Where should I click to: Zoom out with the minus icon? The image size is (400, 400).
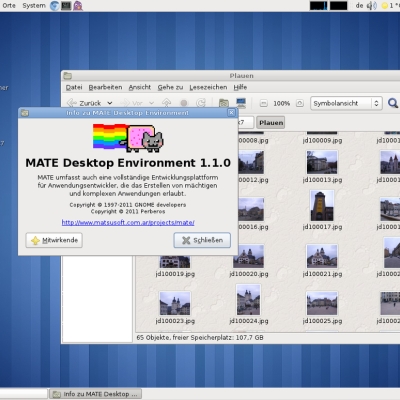263,103
